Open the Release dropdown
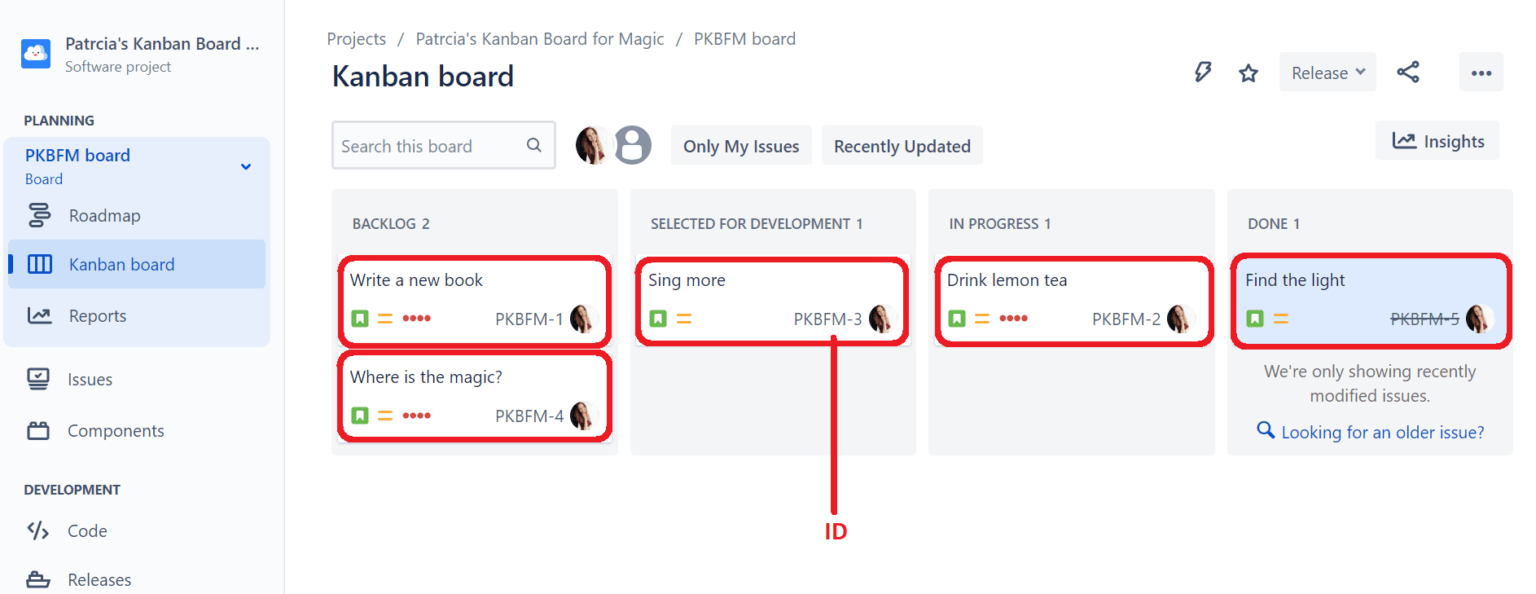The image size is (1536, 594). coord(1327,71)
